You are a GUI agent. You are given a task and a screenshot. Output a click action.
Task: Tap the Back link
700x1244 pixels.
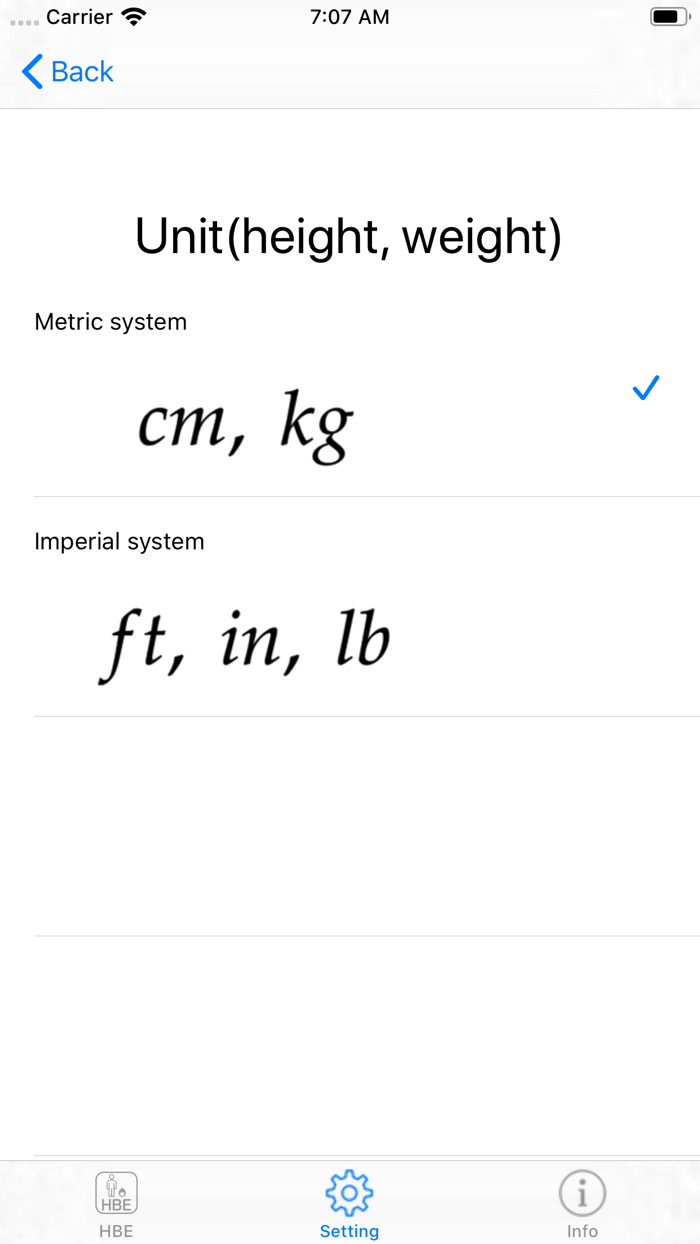coord(80,71)
